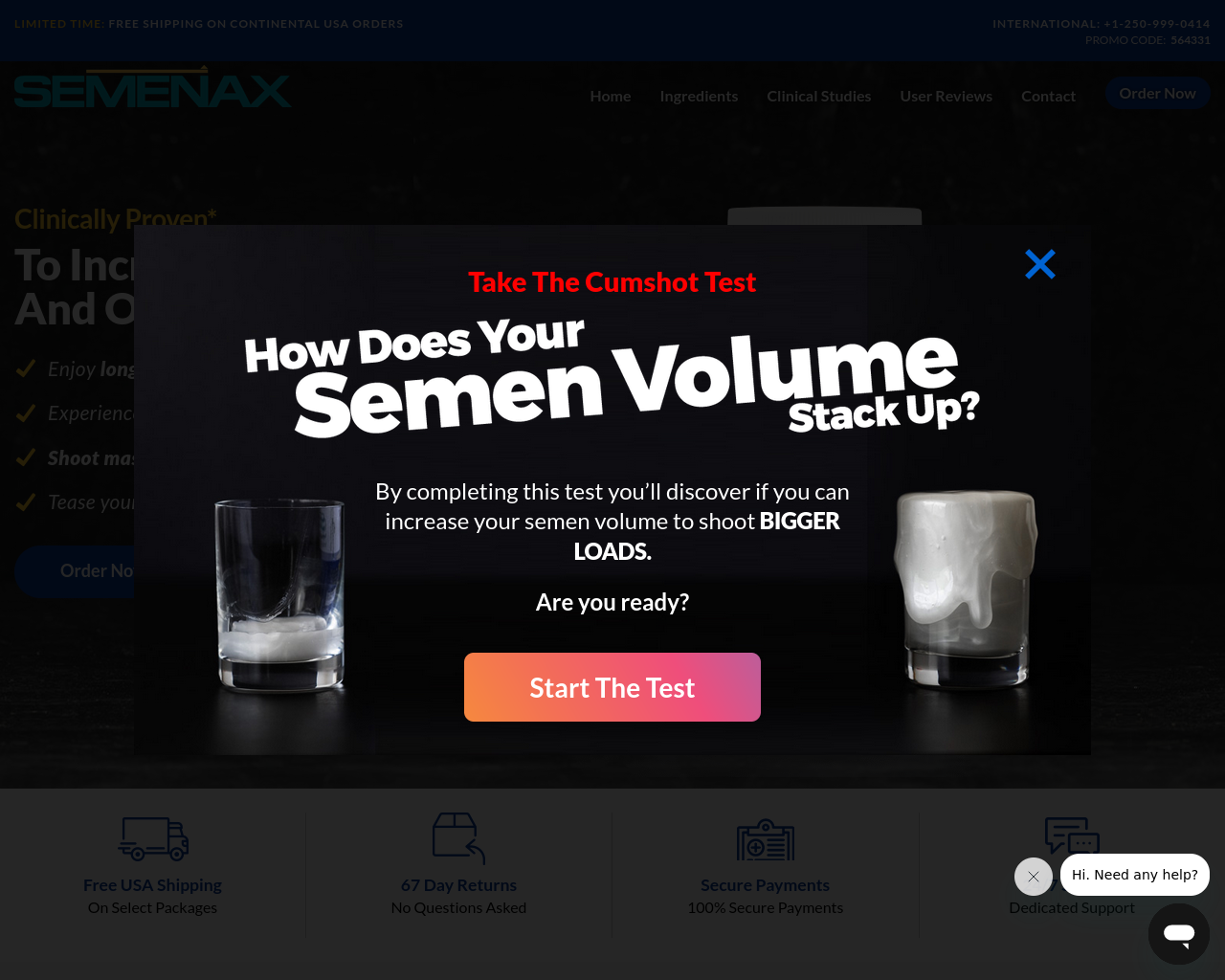Viewport: 1225px width, 980px height.
Task: Click the Free USA Shipping text
Action: pyautogui.click(x=152, y=885)
